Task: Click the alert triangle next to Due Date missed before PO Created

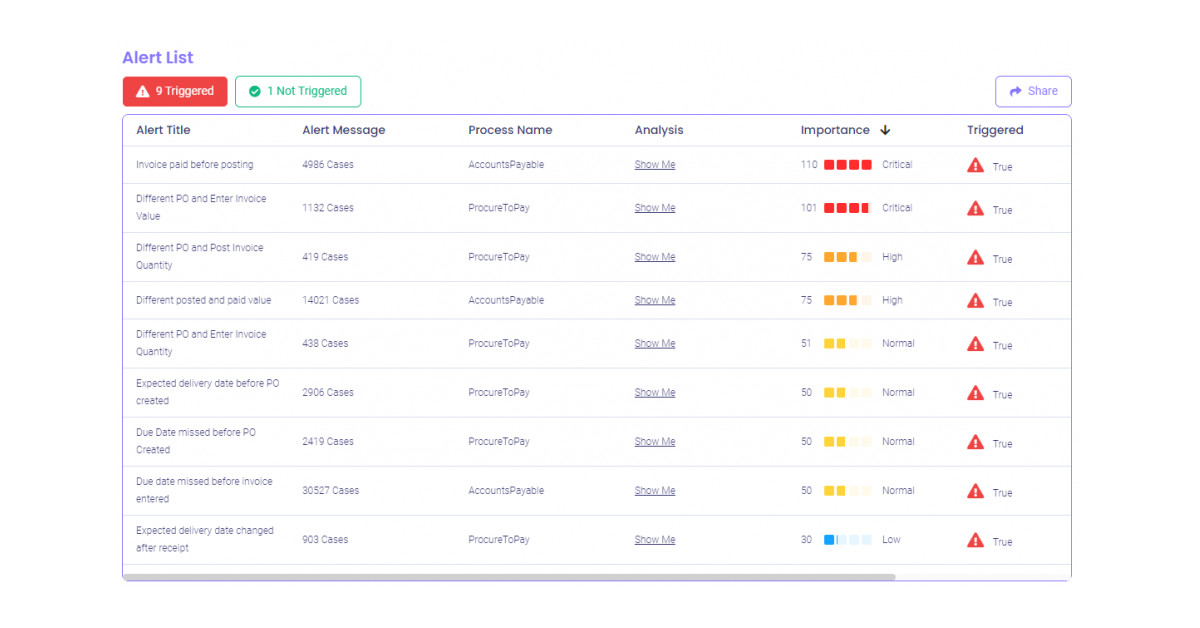Action: (x=975, y=441)
